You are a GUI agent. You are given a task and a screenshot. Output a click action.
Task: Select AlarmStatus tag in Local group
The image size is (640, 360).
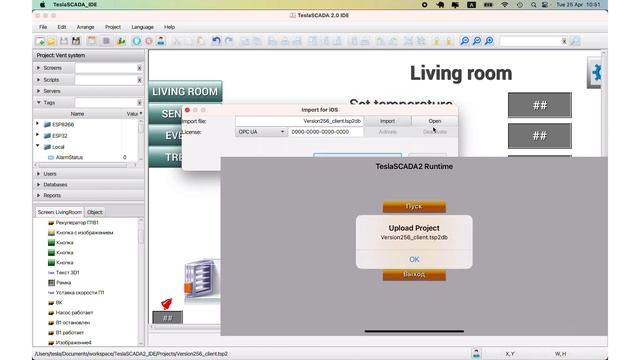click(69, 157)
